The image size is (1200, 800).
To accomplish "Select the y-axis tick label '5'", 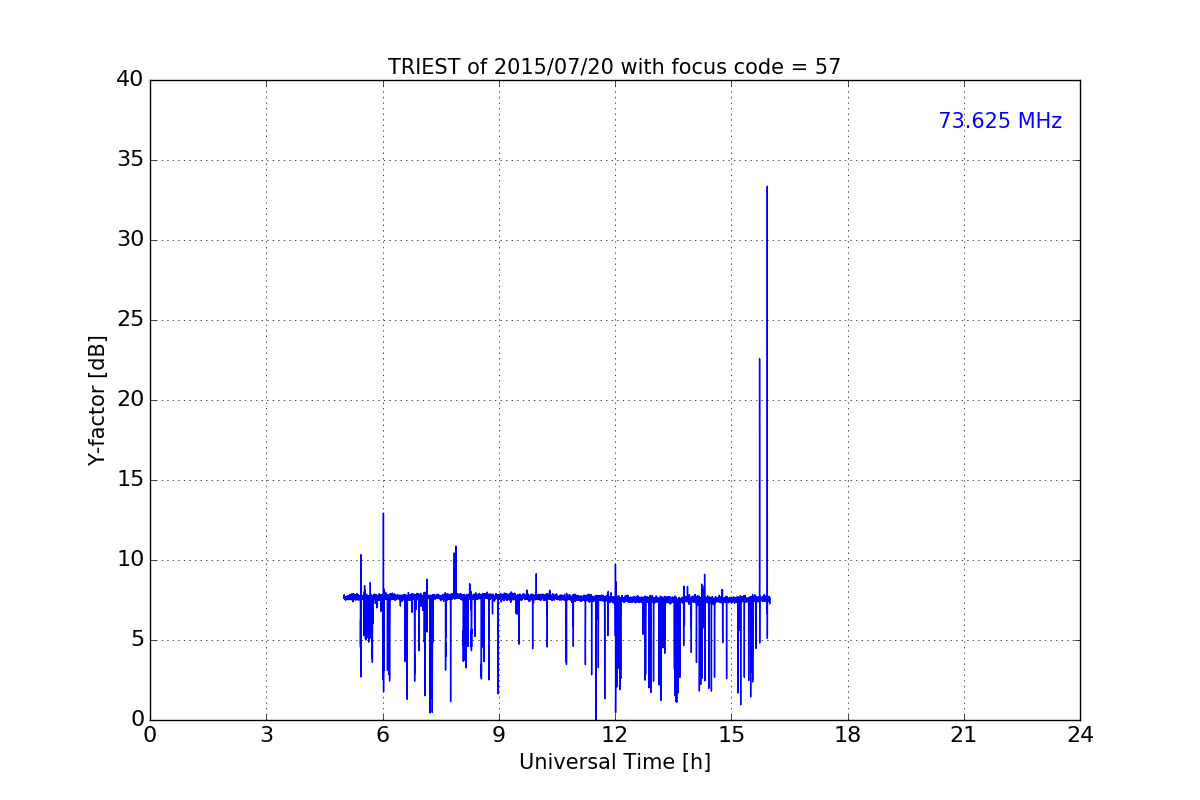I will click(x=137, y=640).
